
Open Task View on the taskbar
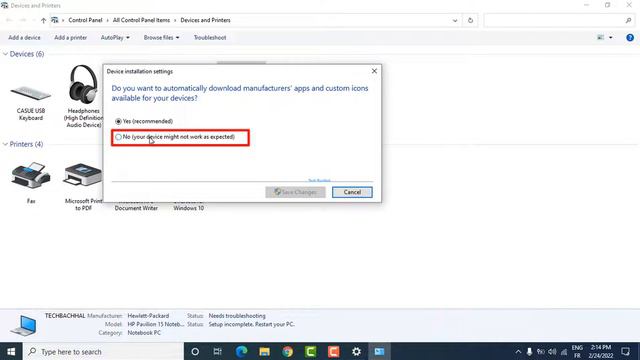[218, 351]
